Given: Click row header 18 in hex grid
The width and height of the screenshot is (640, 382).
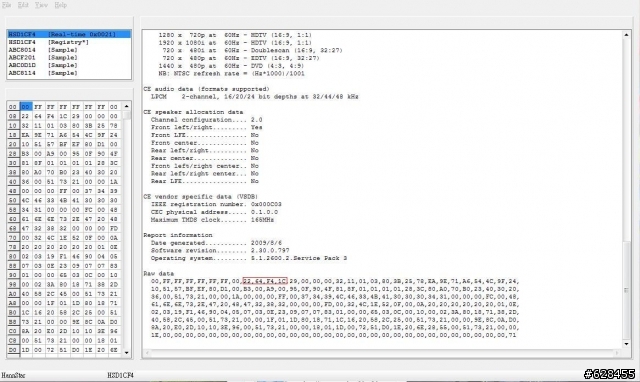Looking at the screenshot, I should coord(13,135).
